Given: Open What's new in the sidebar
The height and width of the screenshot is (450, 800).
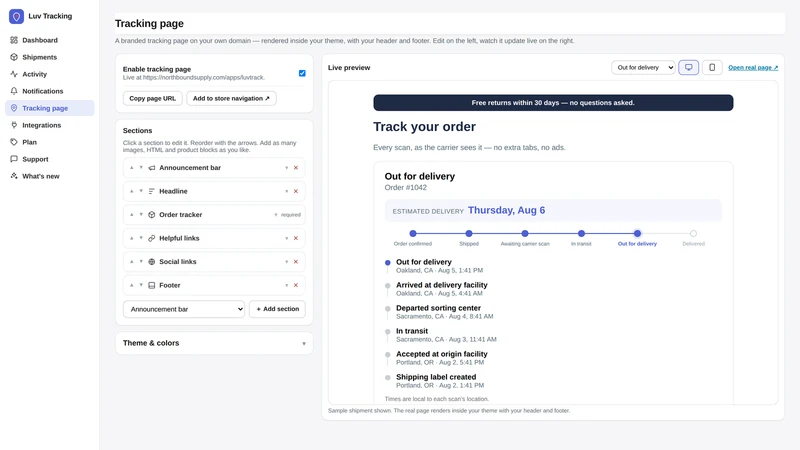Looking at the screenshot, I should [49, 176].
